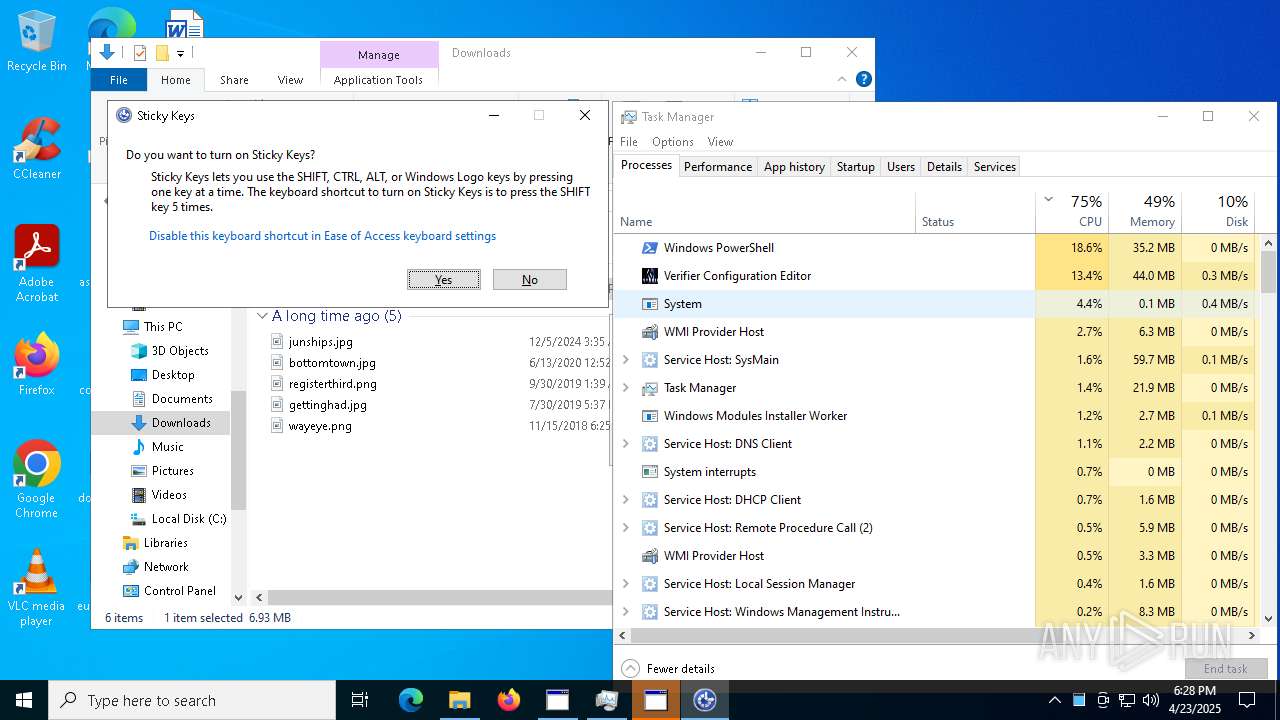Viewport: 1280px width, 720px height.
Task: Select registerthird.png file
Action: (332, 384)
